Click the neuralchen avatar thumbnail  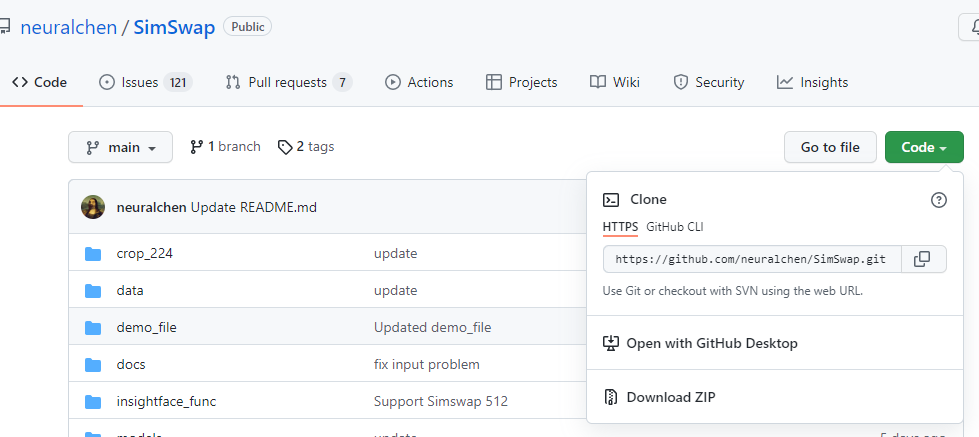[x=93, y=207]
